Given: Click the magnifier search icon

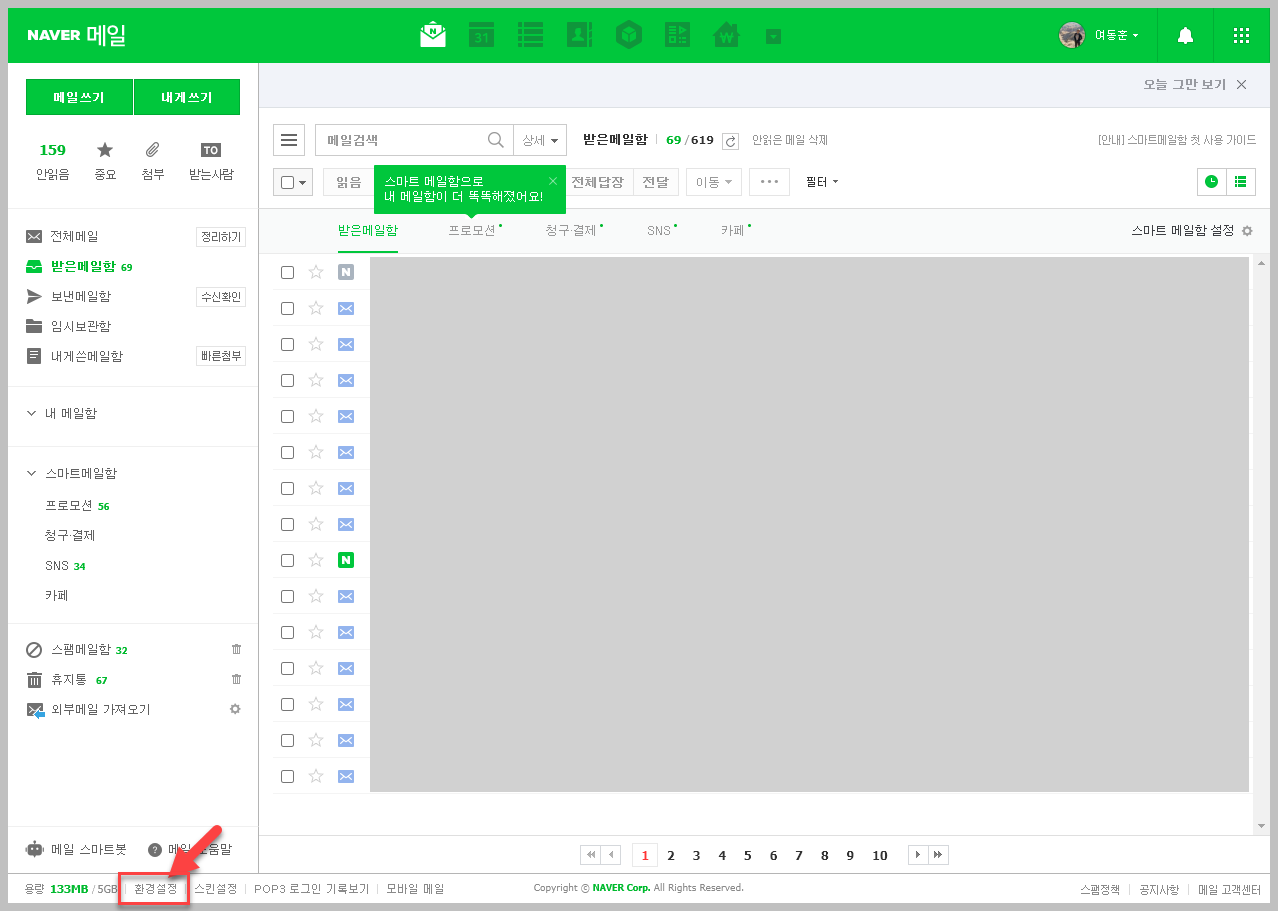Looking at the screenshot, I should 496,140.
